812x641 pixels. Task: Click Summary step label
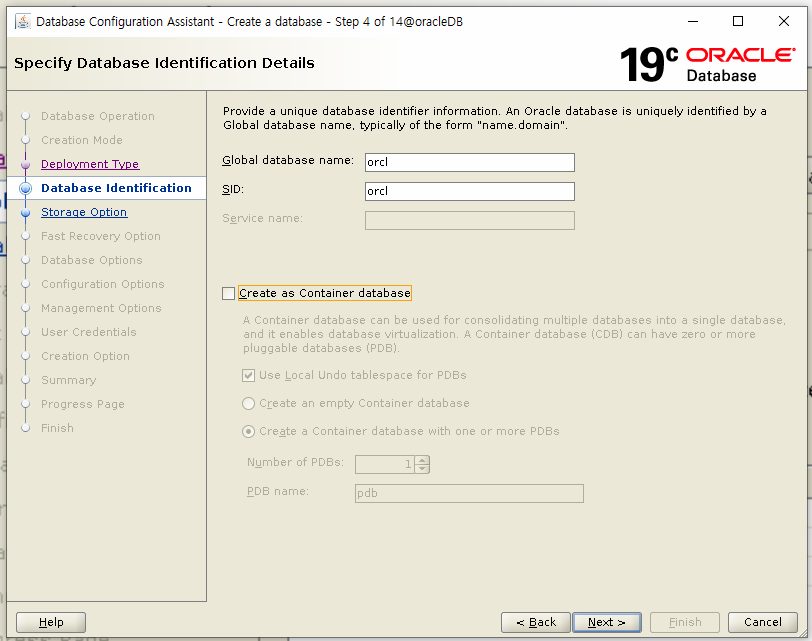click(68, 380)
